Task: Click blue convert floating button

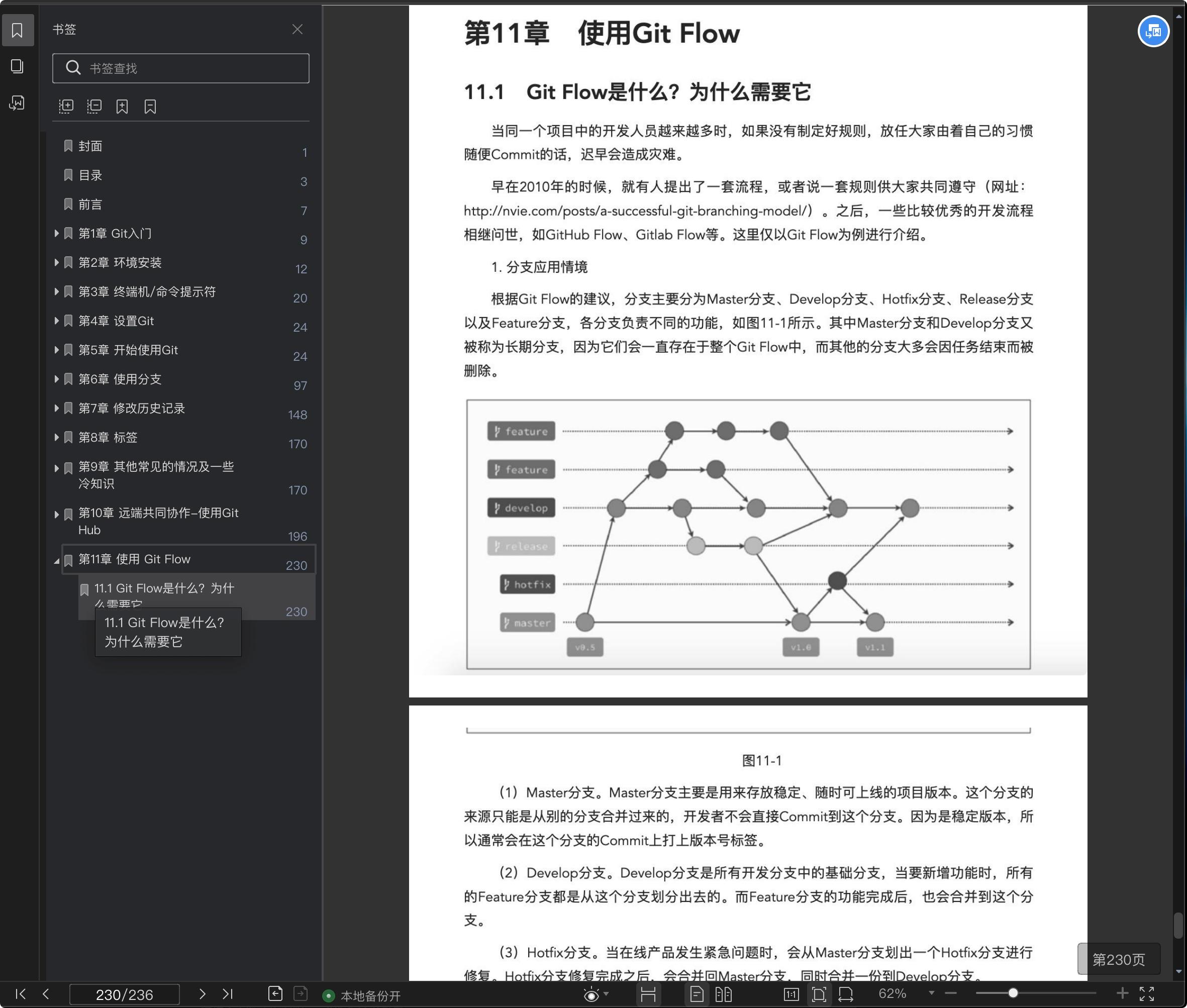Action: tap(1153, 31)
